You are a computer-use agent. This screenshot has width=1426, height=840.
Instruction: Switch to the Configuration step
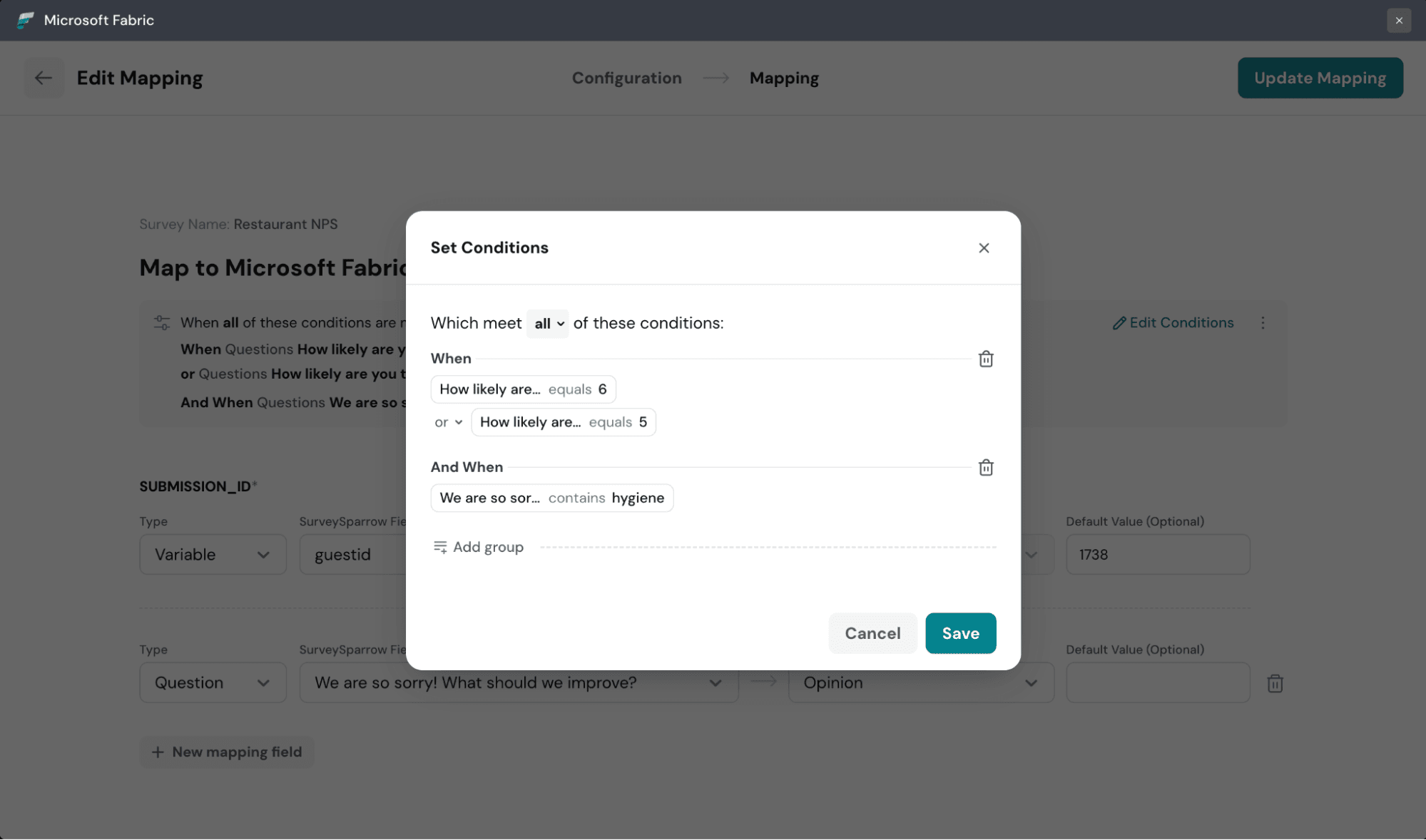click(626, 78)
